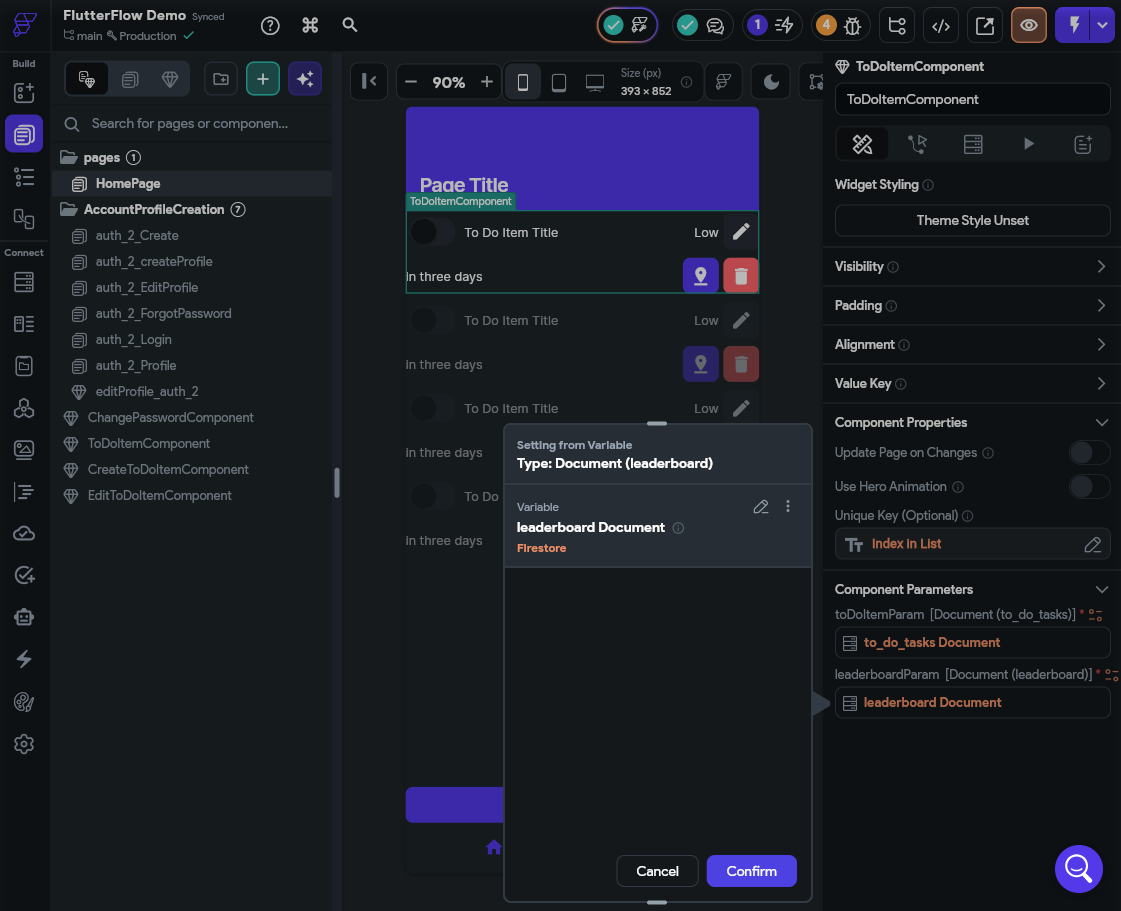Image resolution: width=1121 pixels, height=911 pixels.
Task: Open keyboard shortcuts command icon
Action: pyautogui.click(x=310, y=26)
